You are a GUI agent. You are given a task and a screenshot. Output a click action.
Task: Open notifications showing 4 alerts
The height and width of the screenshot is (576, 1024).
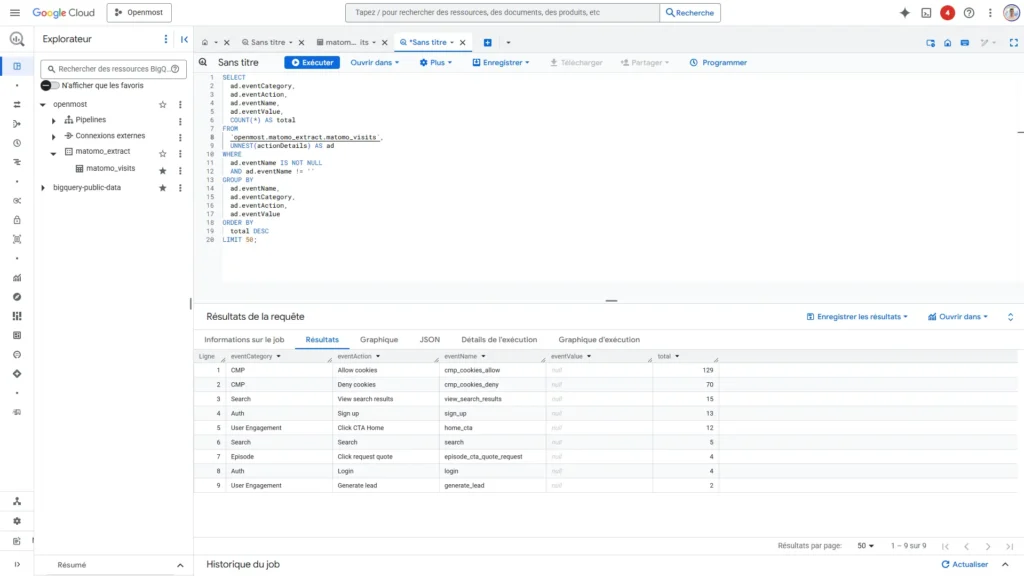pyautogui.click(x=948, y=13)
